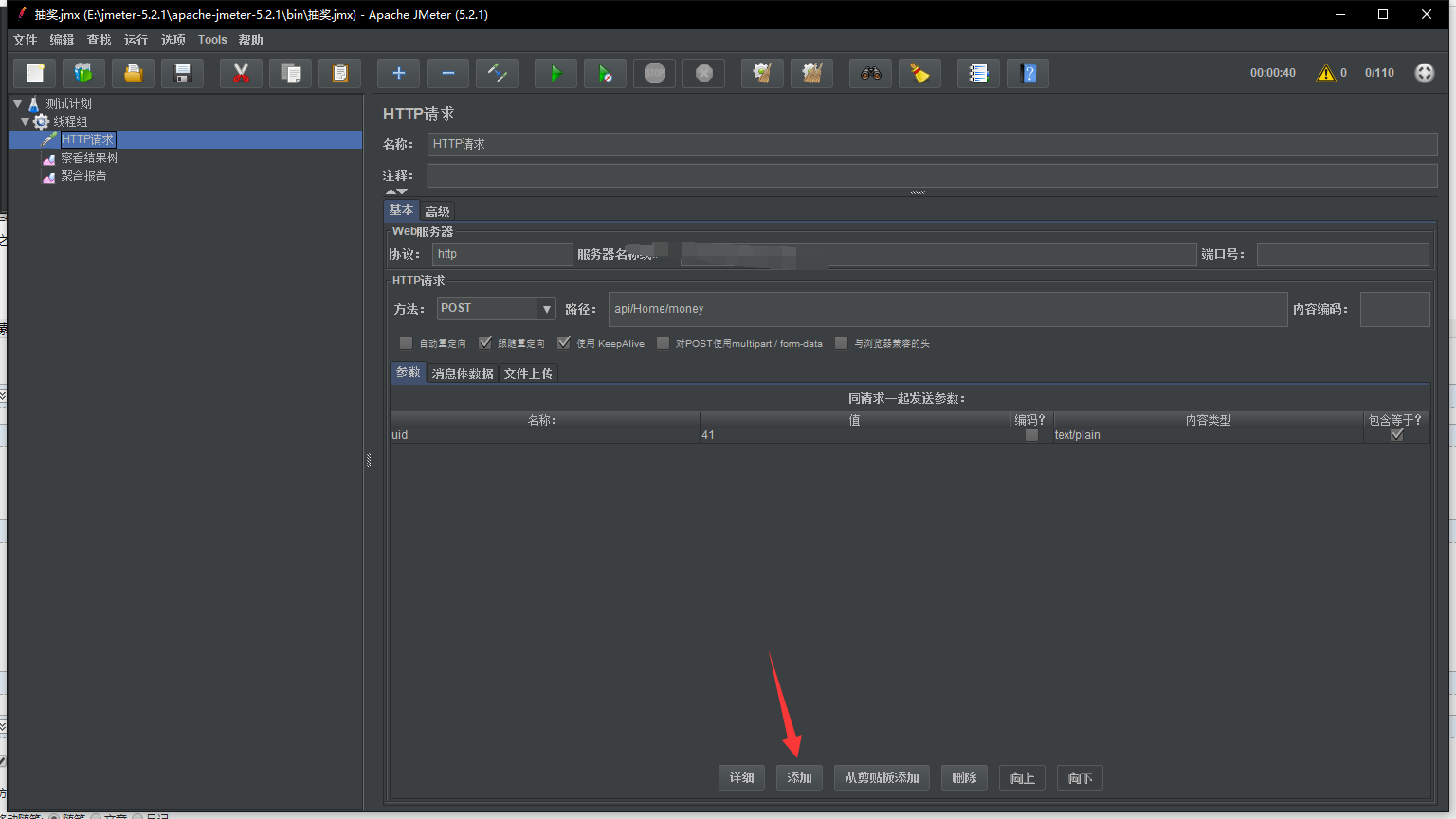The image size is (1456, 819).
Task: Collapse the 测试计划 tree node arrow
Action: coord(18,103)
